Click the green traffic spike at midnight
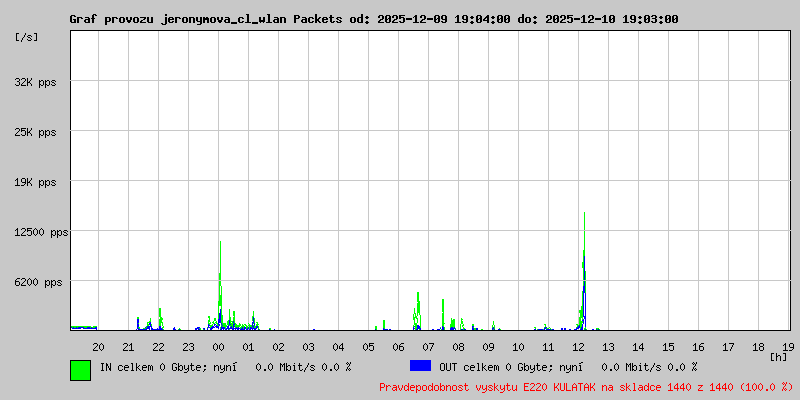 [x=220, y=286]
